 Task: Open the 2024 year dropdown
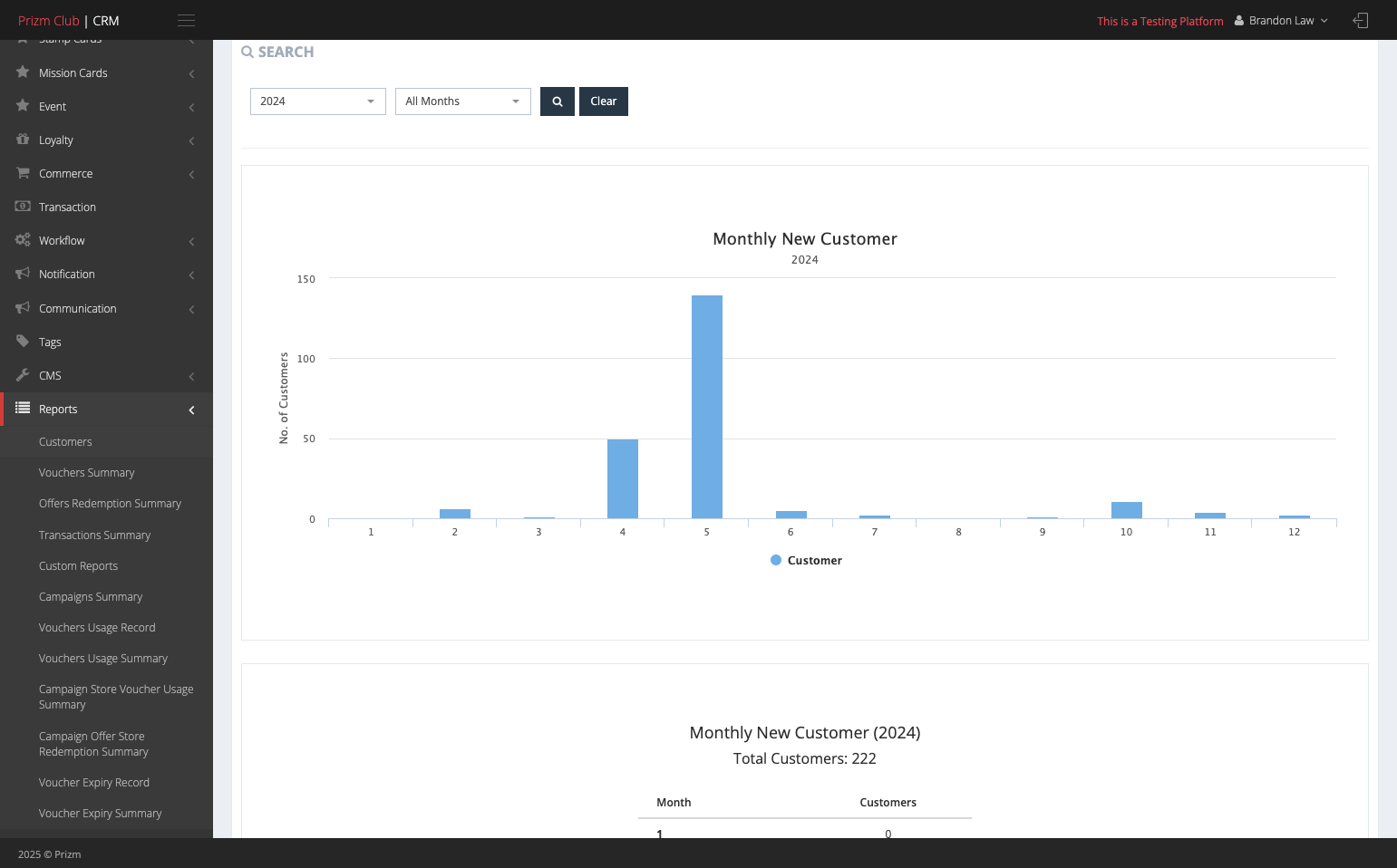tap(318, 101)
